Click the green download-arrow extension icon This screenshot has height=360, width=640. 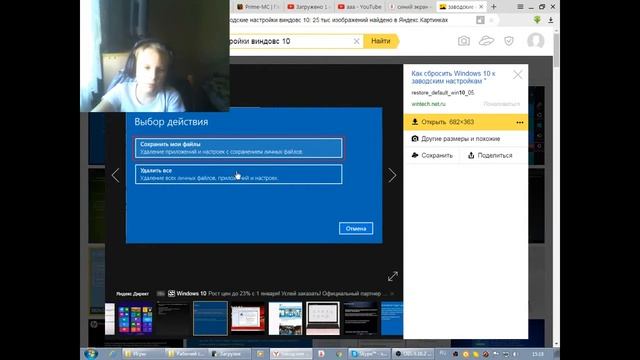click(537, 20)
